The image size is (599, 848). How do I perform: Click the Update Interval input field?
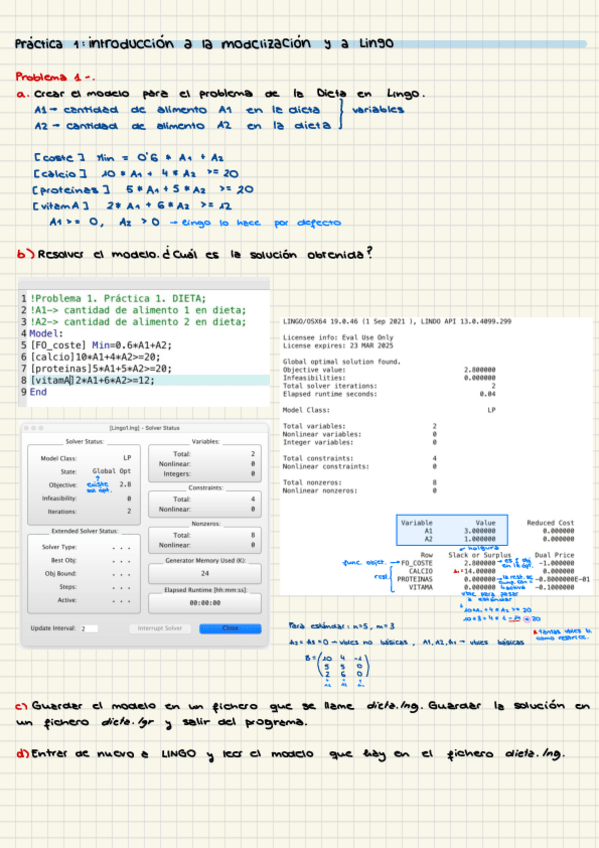(x=89, y=628)
